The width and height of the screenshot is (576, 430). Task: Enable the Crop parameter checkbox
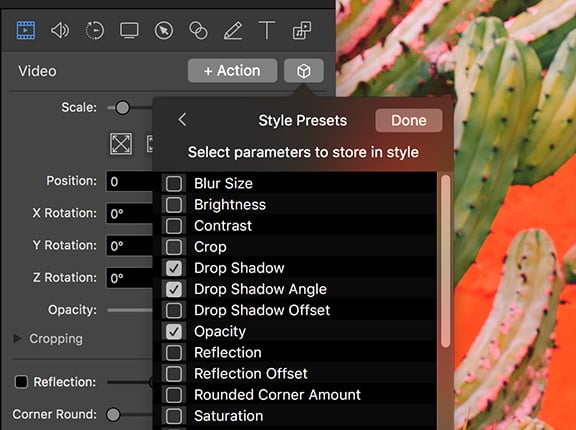174,247
